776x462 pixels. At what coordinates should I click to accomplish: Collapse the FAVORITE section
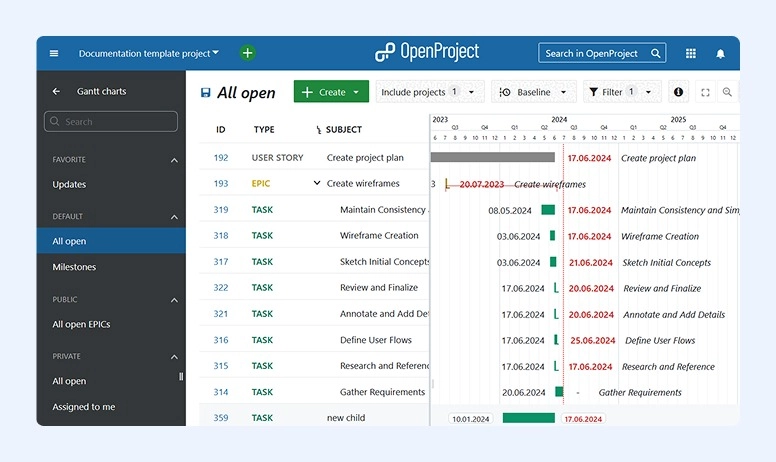(174, 160)
